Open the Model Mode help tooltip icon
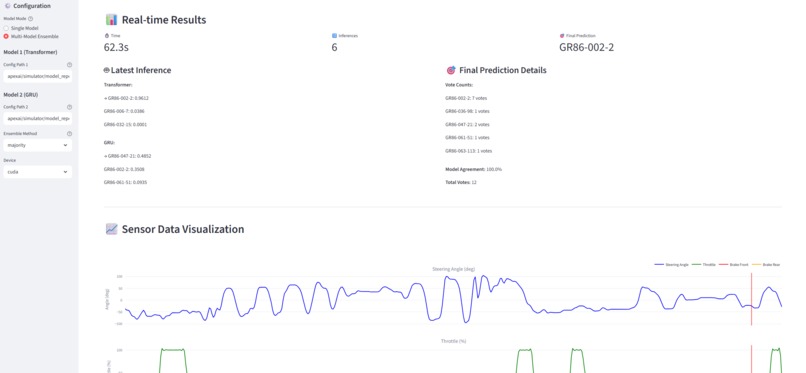The width and height of the screenshot is (806, 373). point(30,18)
